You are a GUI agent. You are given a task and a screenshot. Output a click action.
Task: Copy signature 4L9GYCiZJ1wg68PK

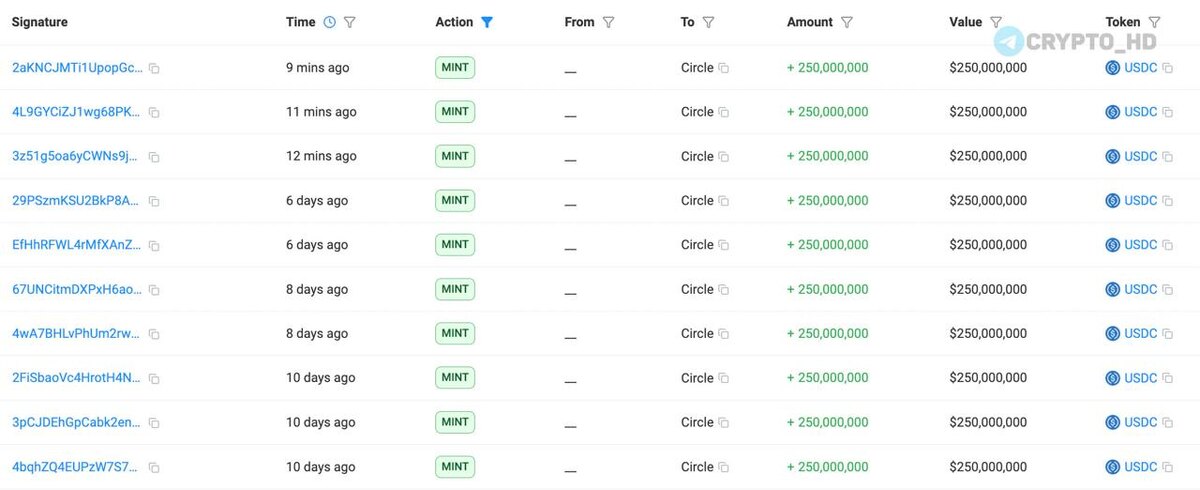click(154, 113)
